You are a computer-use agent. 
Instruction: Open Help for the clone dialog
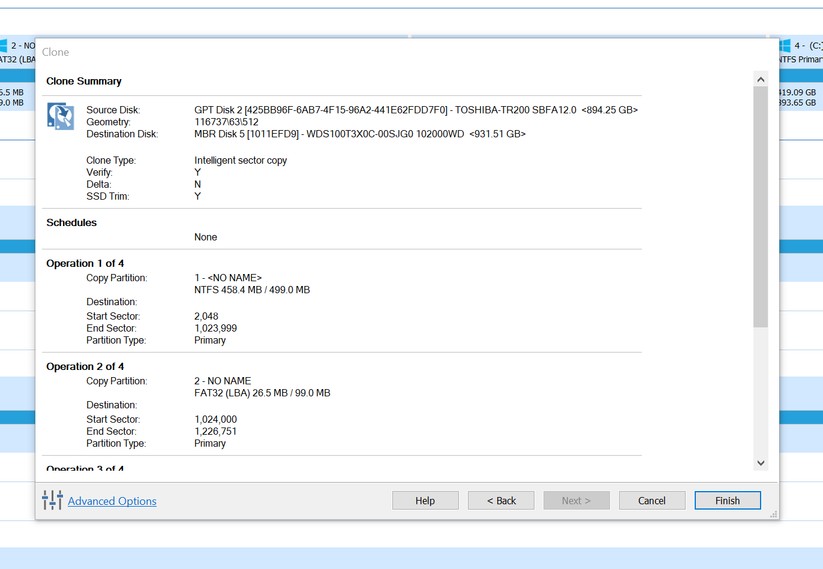tap(425, 500)
